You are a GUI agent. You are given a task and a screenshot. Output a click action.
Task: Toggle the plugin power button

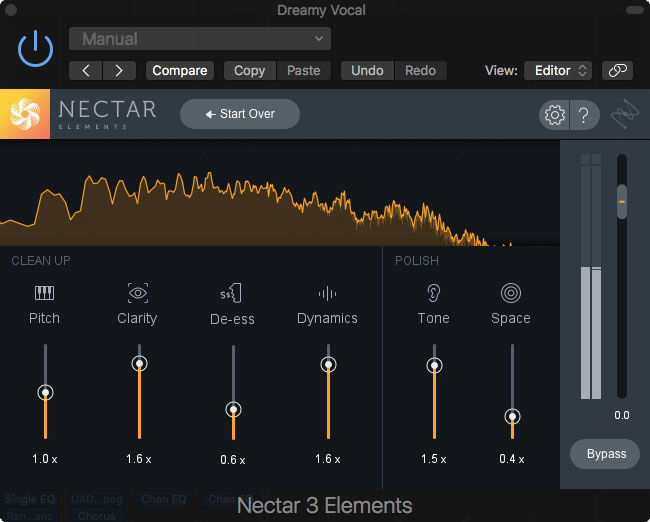point(36,49)
